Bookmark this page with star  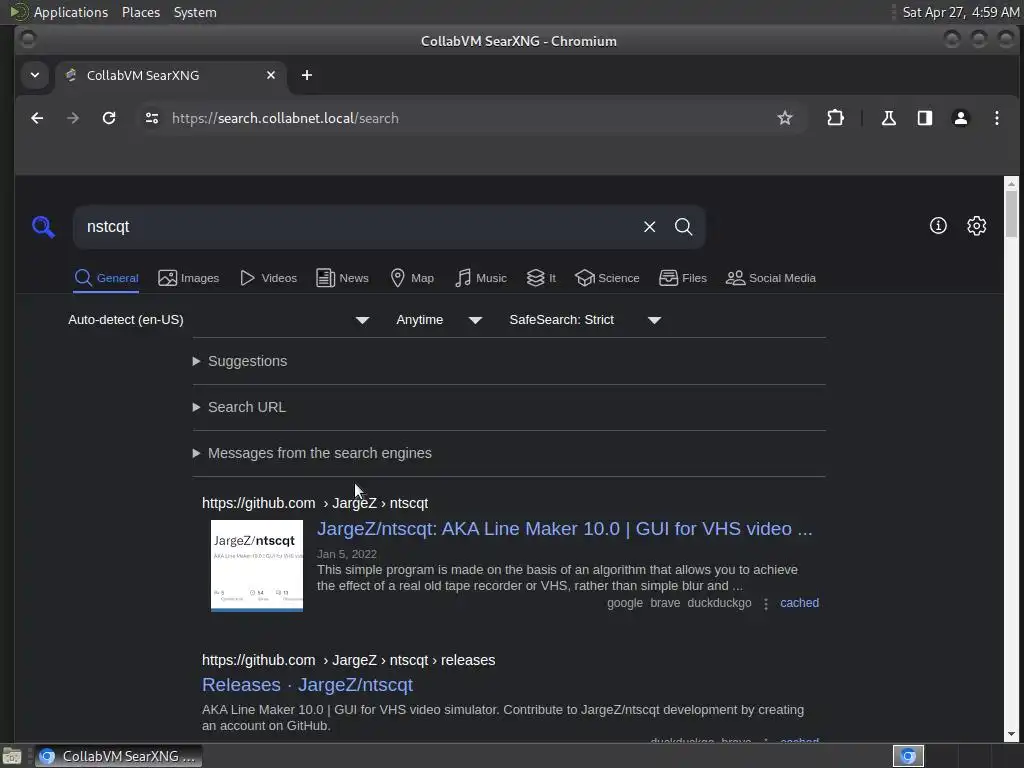click(x=784, y=118)
